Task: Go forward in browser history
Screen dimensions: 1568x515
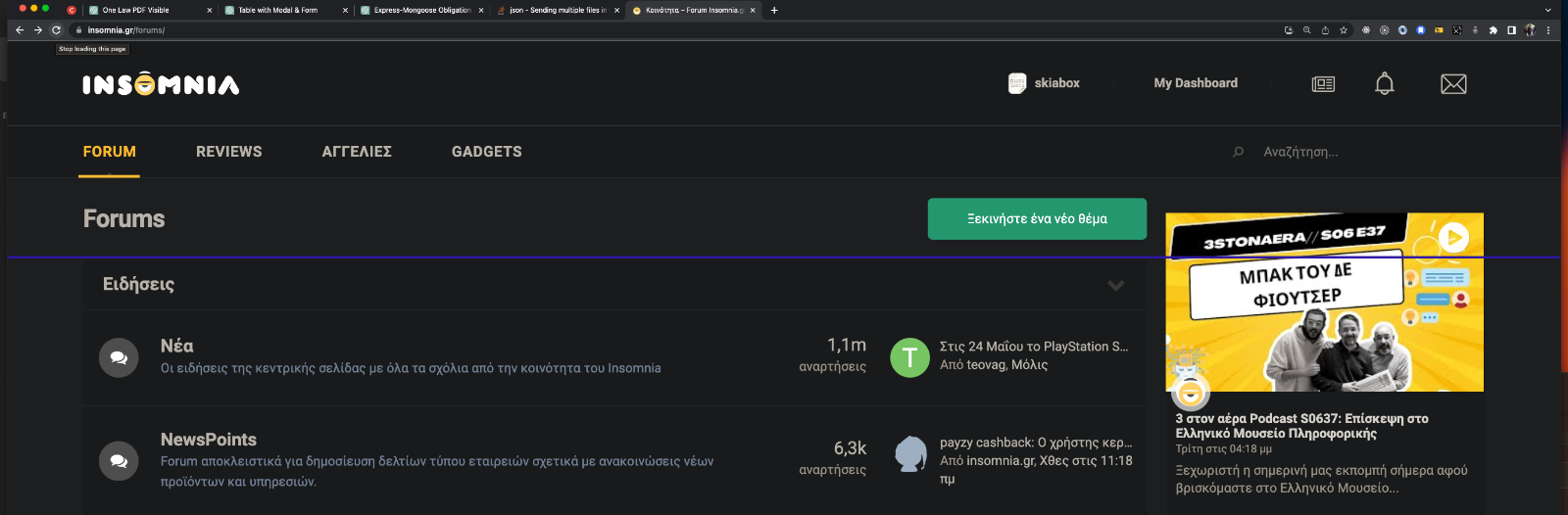Action: (38, 30)
